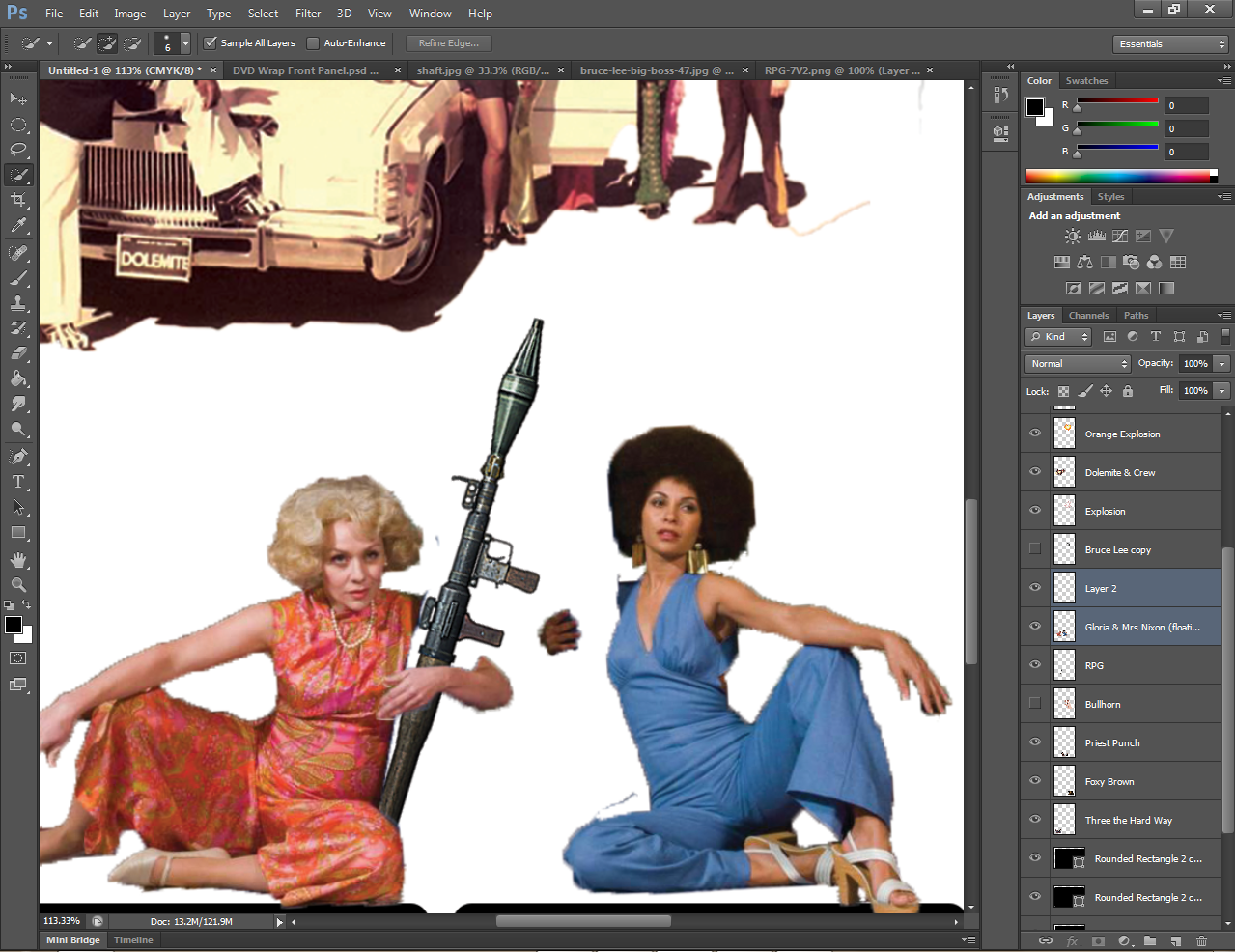This screenshot has height=952, width=1235.
Task: Toggle Quick Mask mode icon
Action: point(18,658)
